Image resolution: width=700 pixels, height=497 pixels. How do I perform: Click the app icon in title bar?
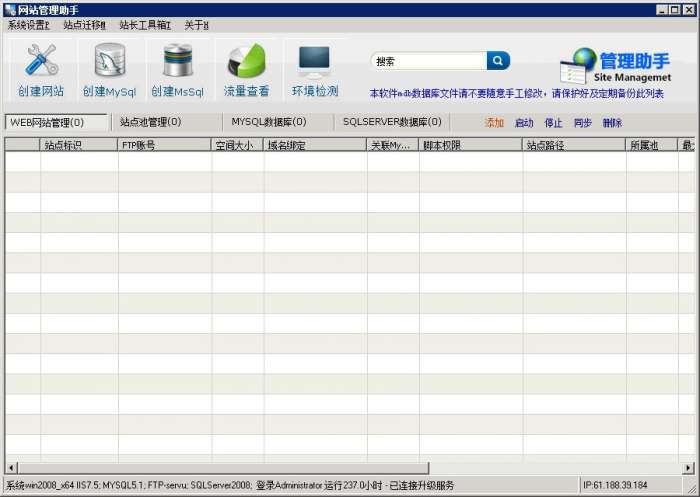tap(9, 9)
